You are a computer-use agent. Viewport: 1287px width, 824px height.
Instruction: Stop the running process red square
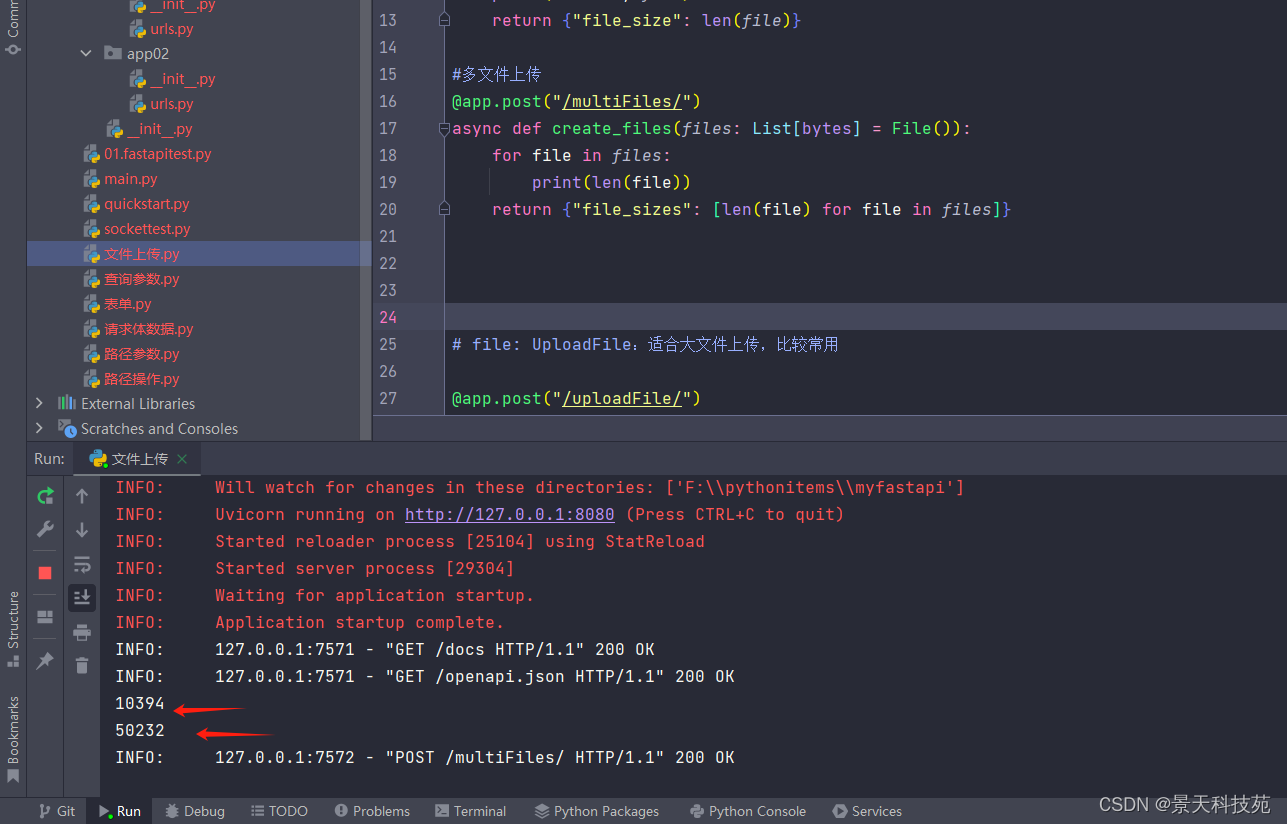click(x=45, y=573)
